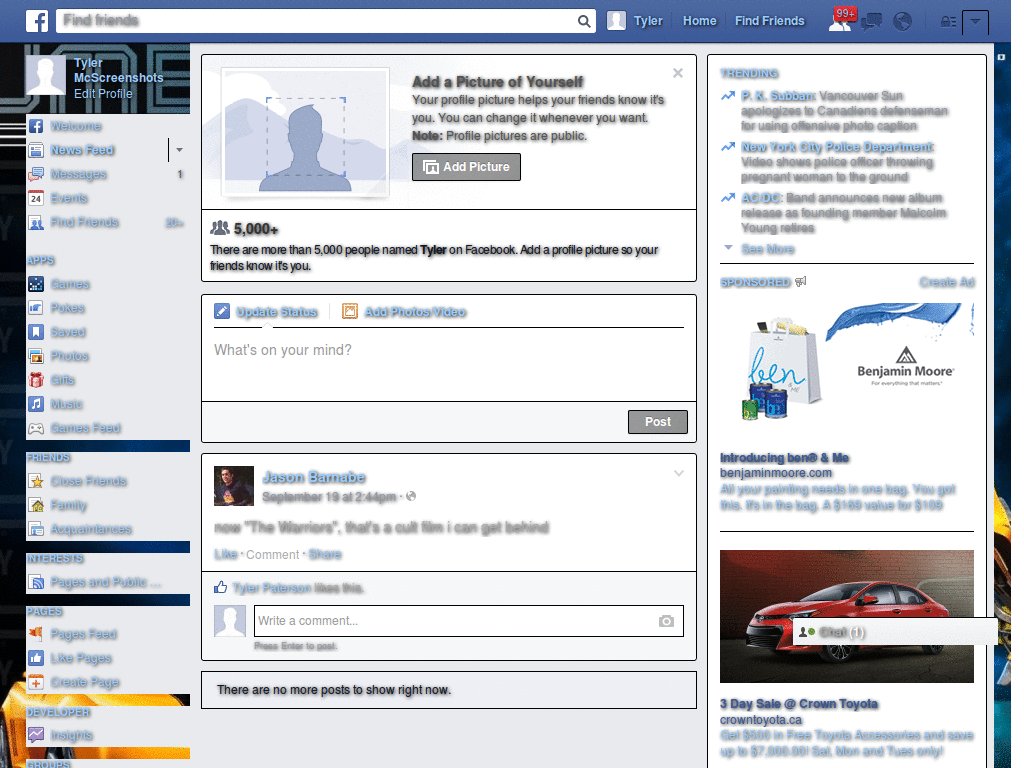Open AC/DC trending topic
The image size is (1024, 768).
click(761, 198)
